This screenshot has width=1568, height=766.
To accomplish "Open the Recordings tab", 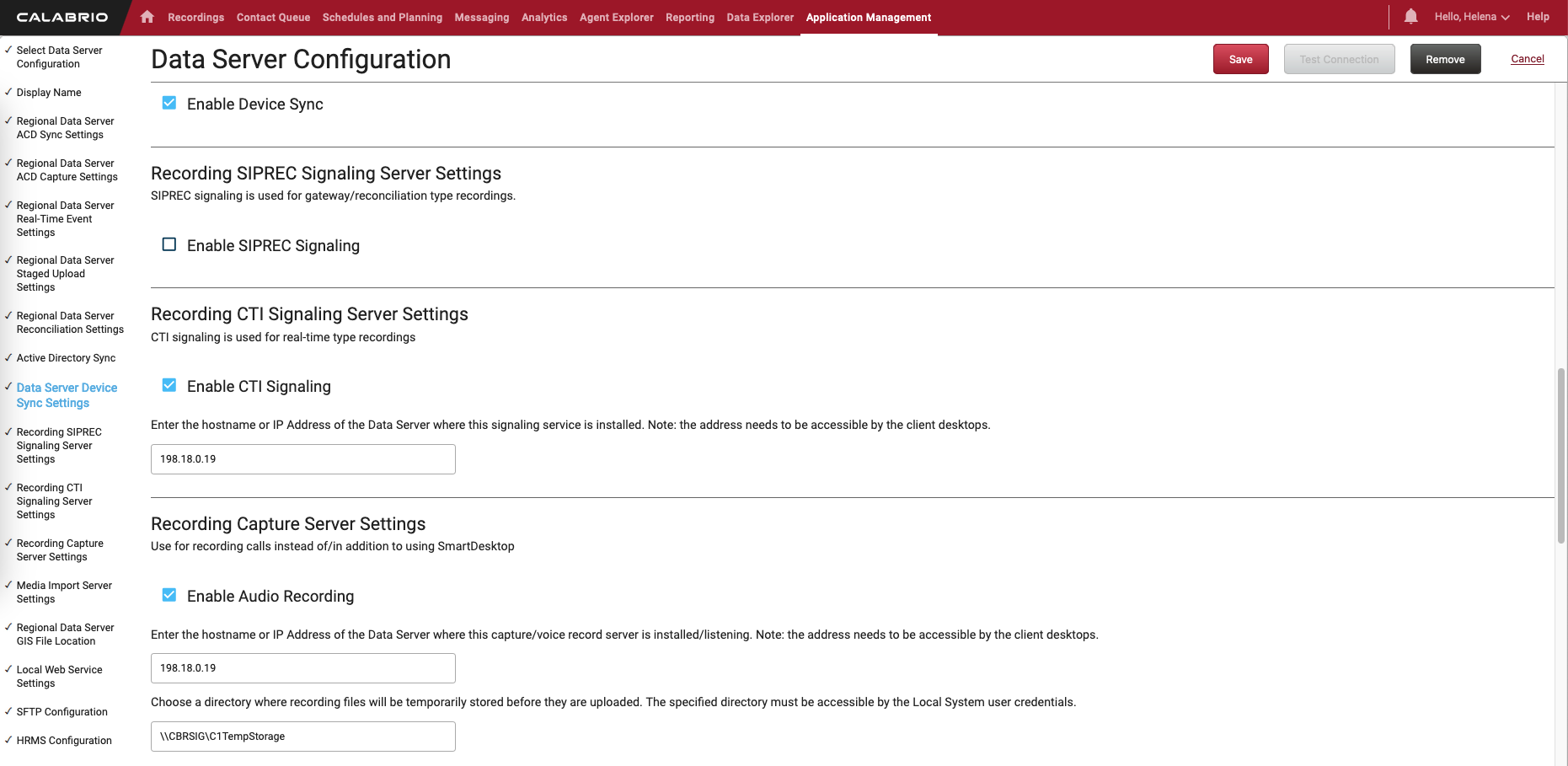I will [195, 18].
